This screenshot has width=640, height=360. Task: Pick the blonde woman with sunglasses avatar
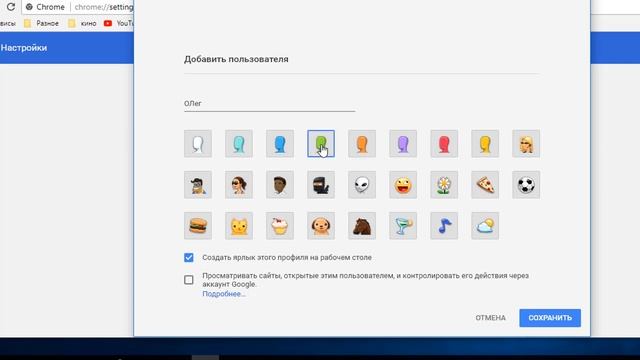point(526,144)
